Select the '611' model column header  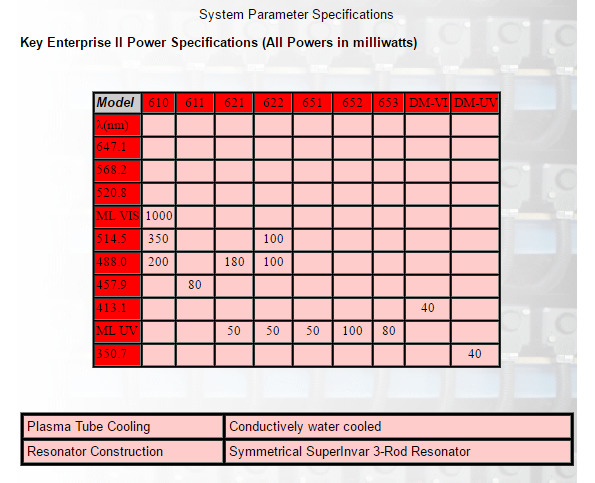pos(195,103)
